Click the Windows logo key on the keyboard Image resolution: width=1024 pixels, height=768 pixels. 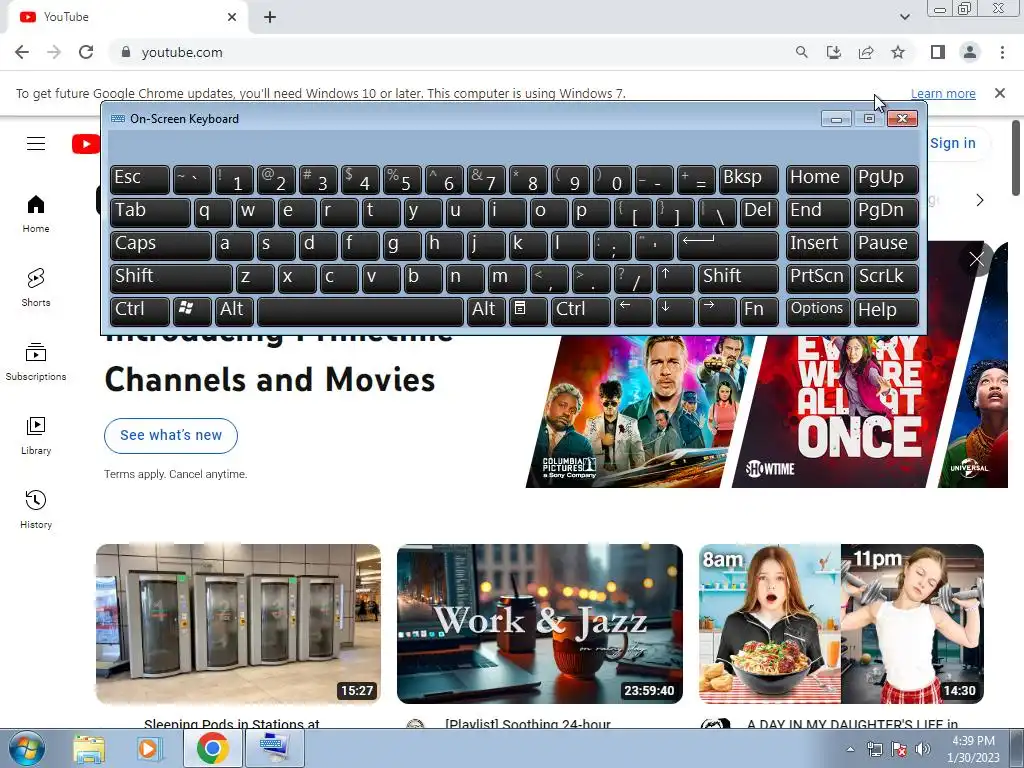192,310
